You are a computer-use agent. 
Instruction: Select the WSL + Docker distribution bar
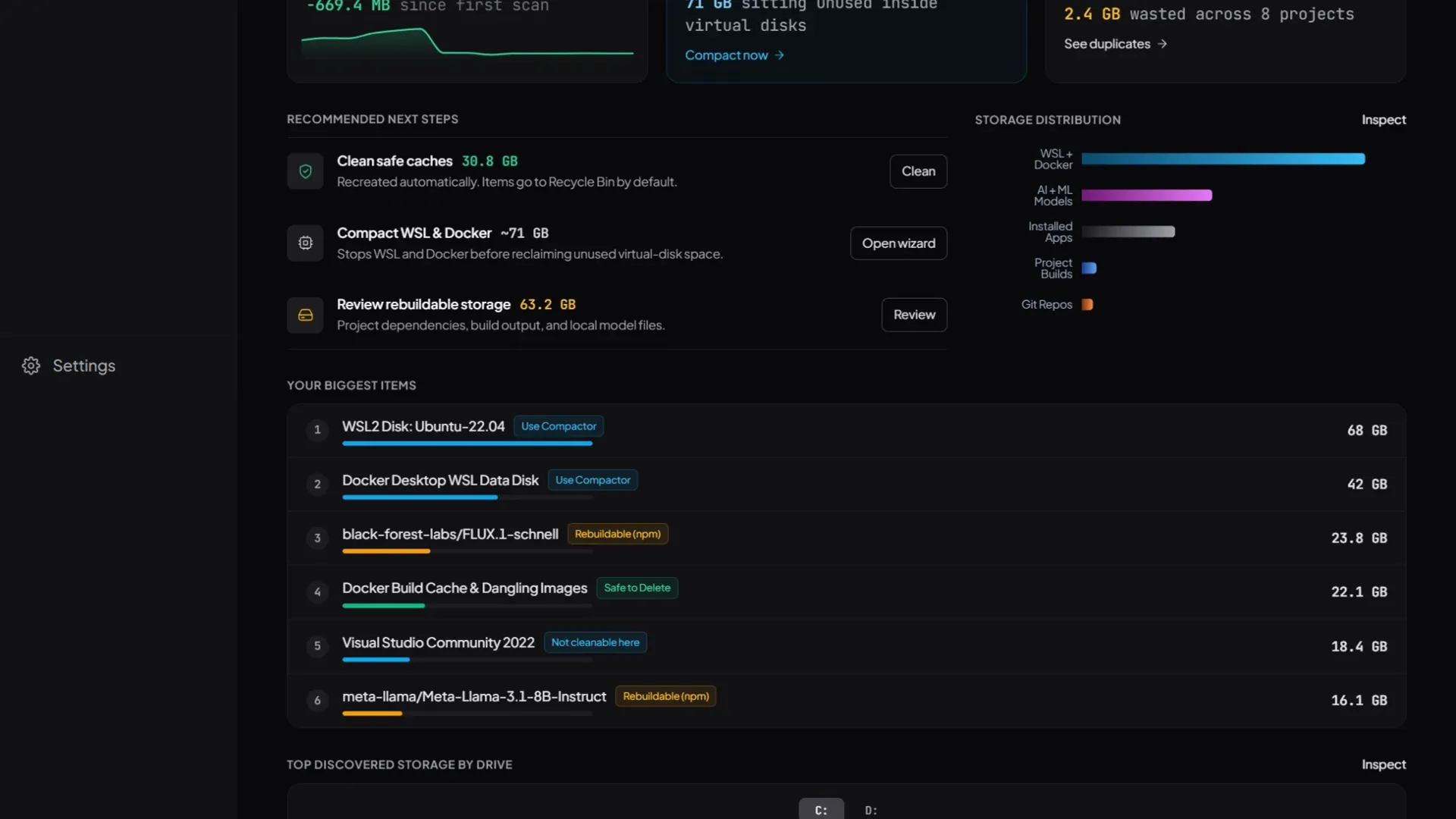[x=1222, y=159]
